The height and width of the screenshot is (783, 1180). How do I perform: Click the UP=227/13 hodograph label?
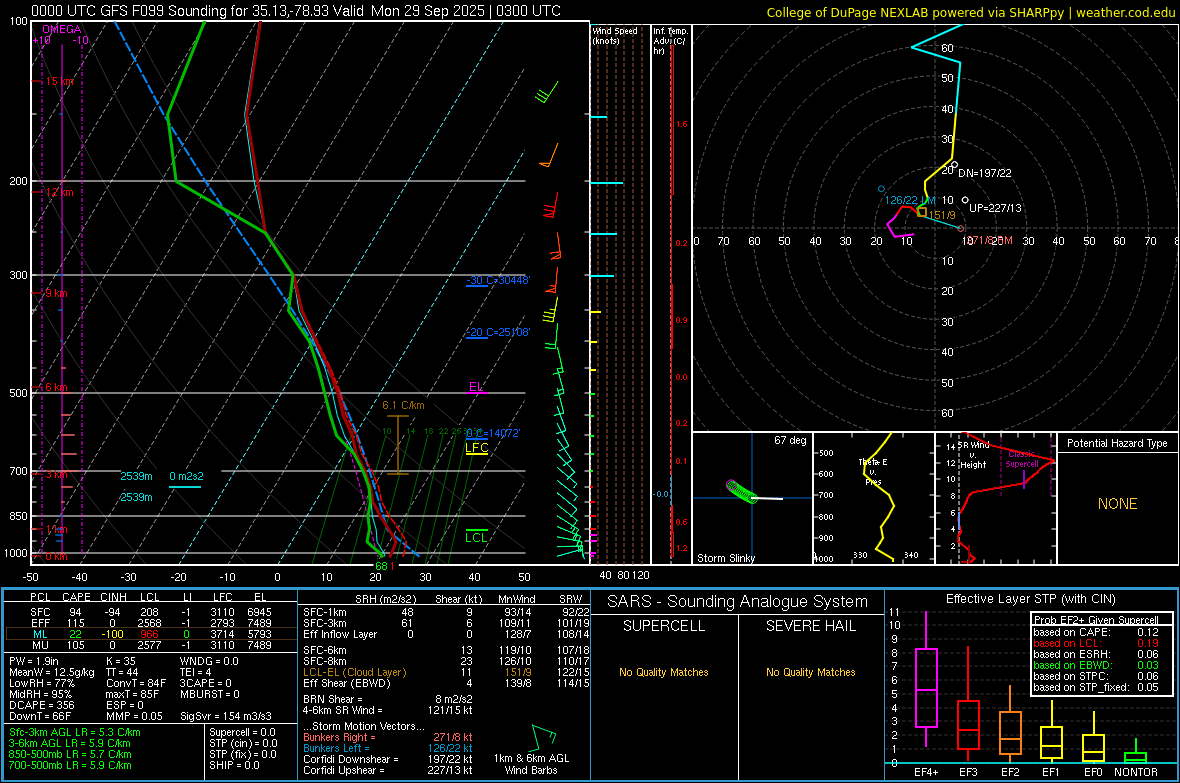[995, 208]
